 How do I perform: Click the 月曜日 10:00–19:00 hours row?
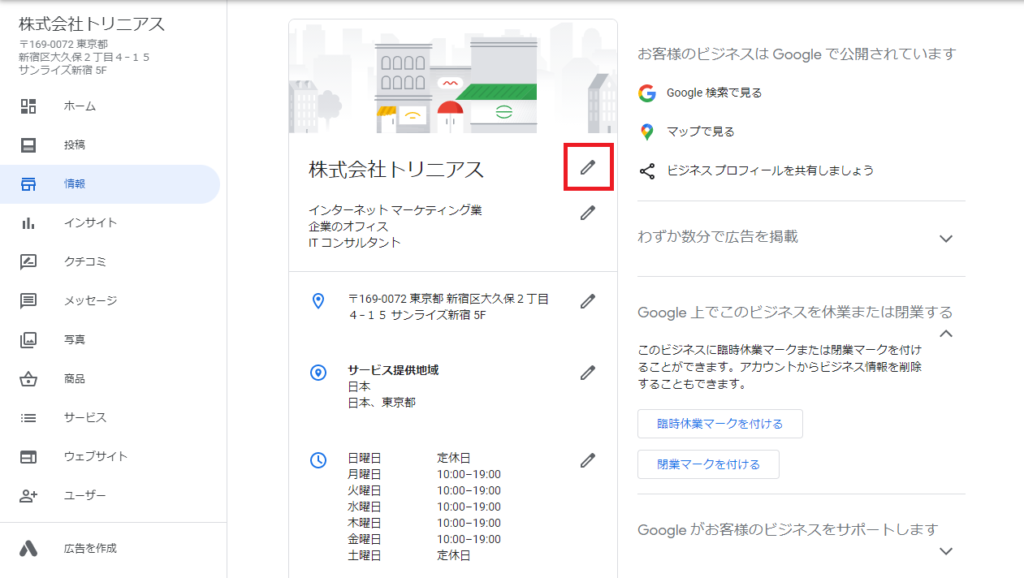424,474
